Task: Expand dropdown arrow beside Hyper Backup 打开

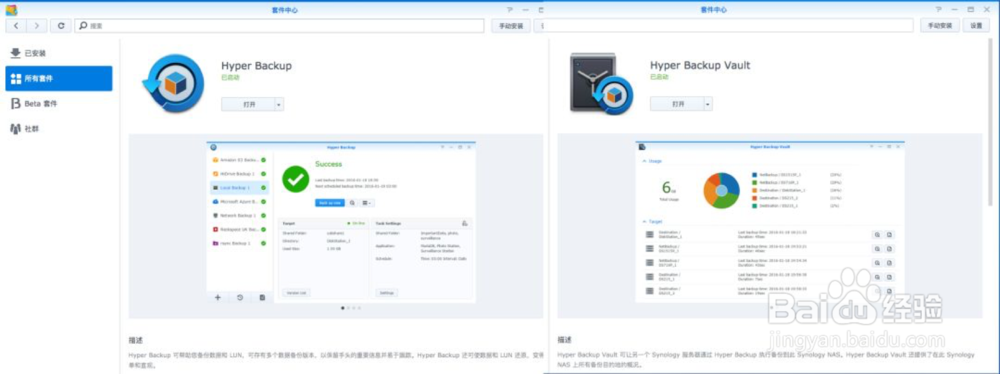Action: click(279, 104)
